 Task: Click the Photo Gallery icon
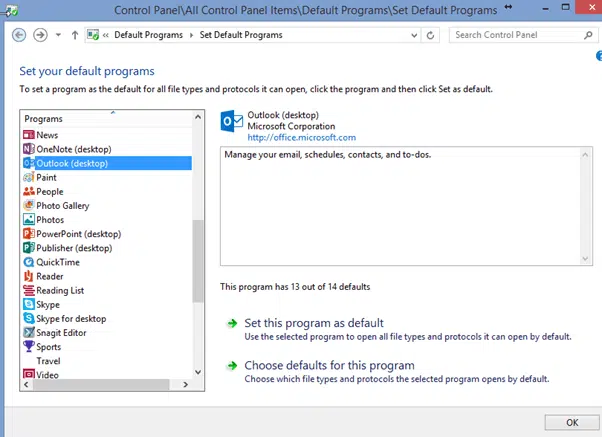tap(29, 205)
